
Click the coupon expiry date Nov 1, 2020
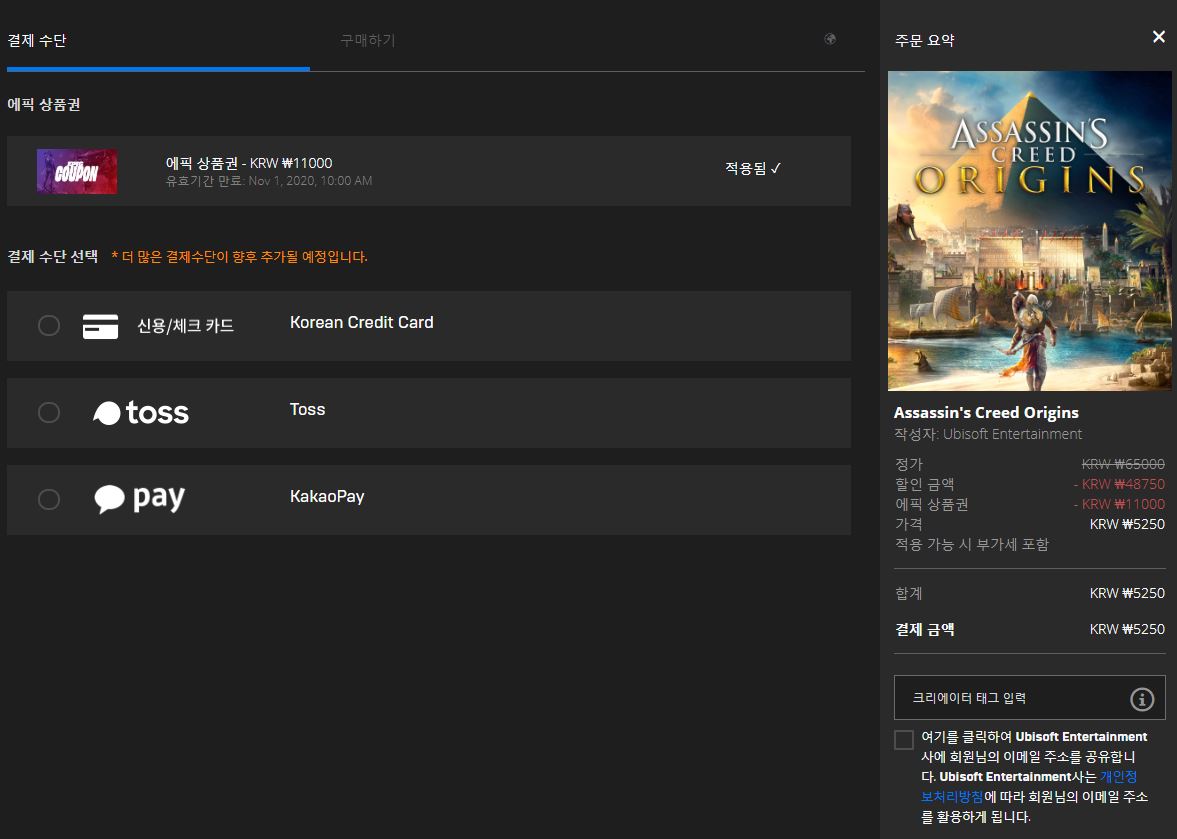pos(310,181)
